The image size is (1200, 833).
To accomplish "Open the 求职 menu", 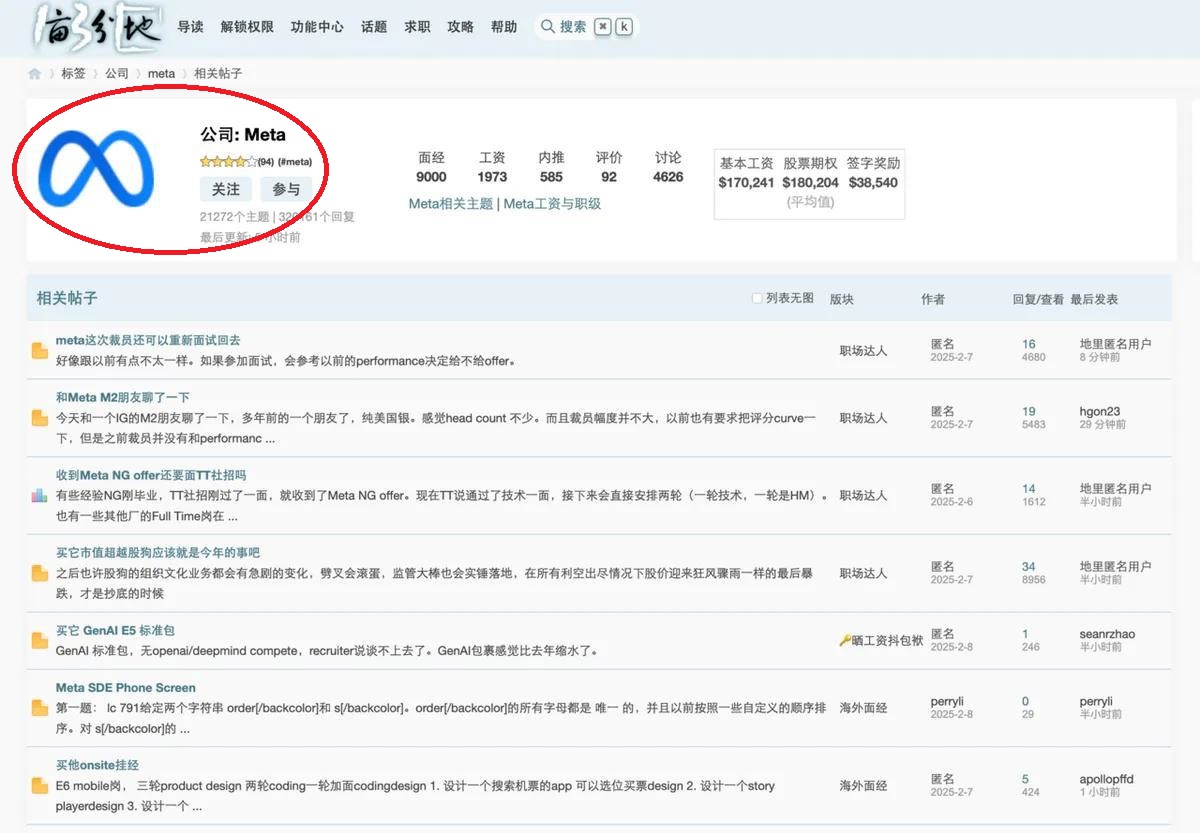I will pos(417,27).
